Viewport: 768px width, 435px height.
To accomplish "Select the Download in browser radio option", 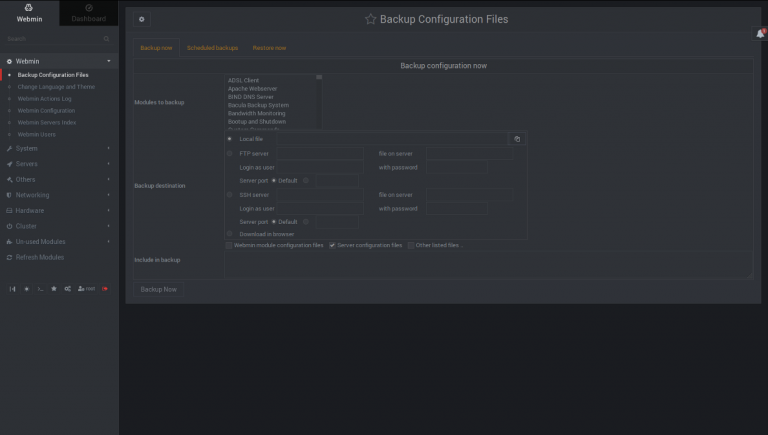I will point(229,233).
